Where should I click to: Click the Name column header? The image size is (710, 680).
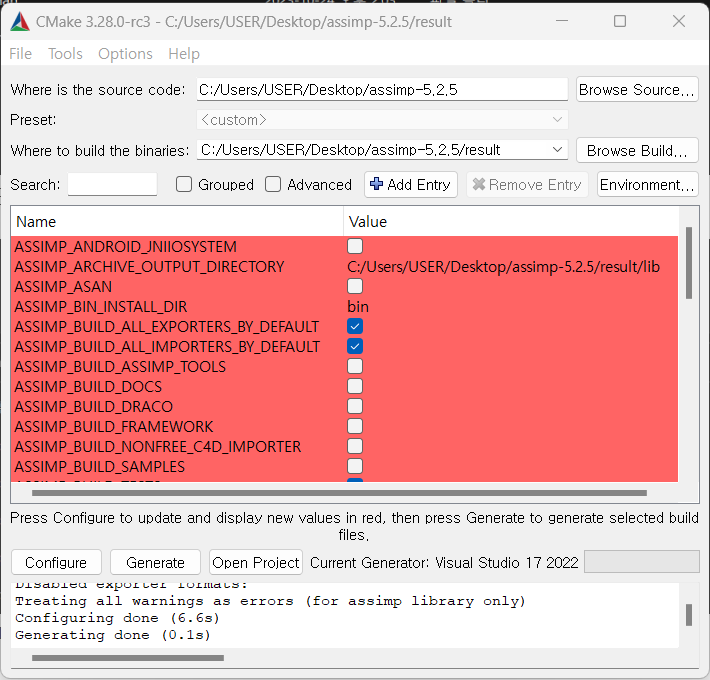pos(177,222)
